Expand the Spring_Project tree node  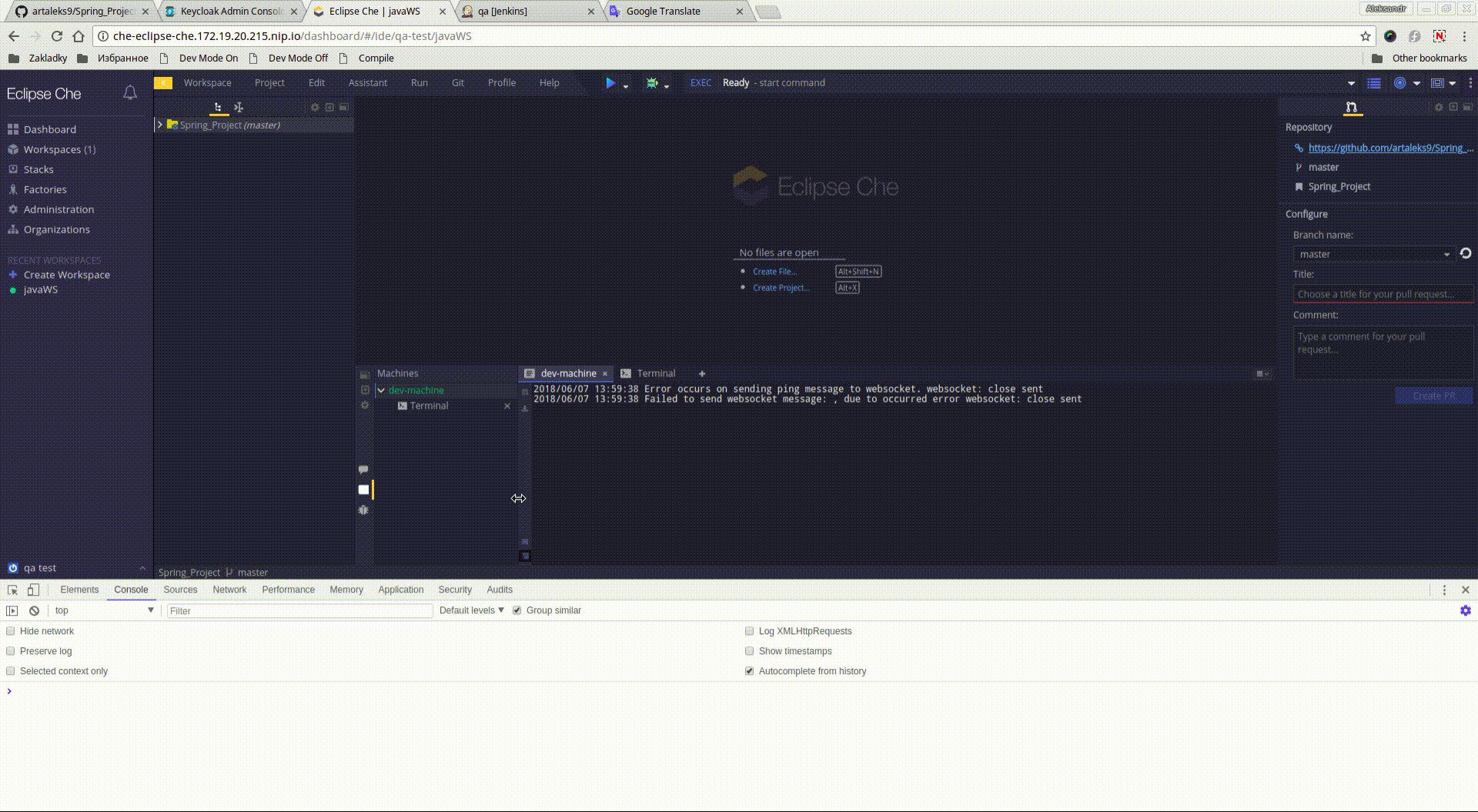point(160,125)
